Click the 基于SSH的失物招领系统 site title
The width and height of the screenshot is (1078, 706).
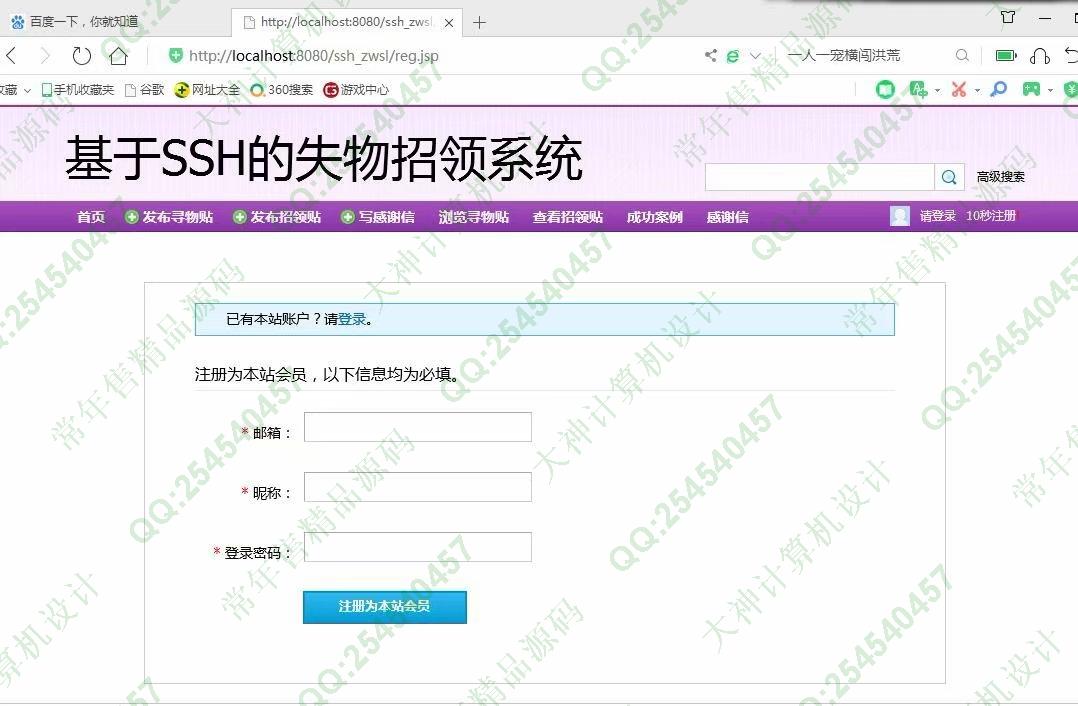324,158
